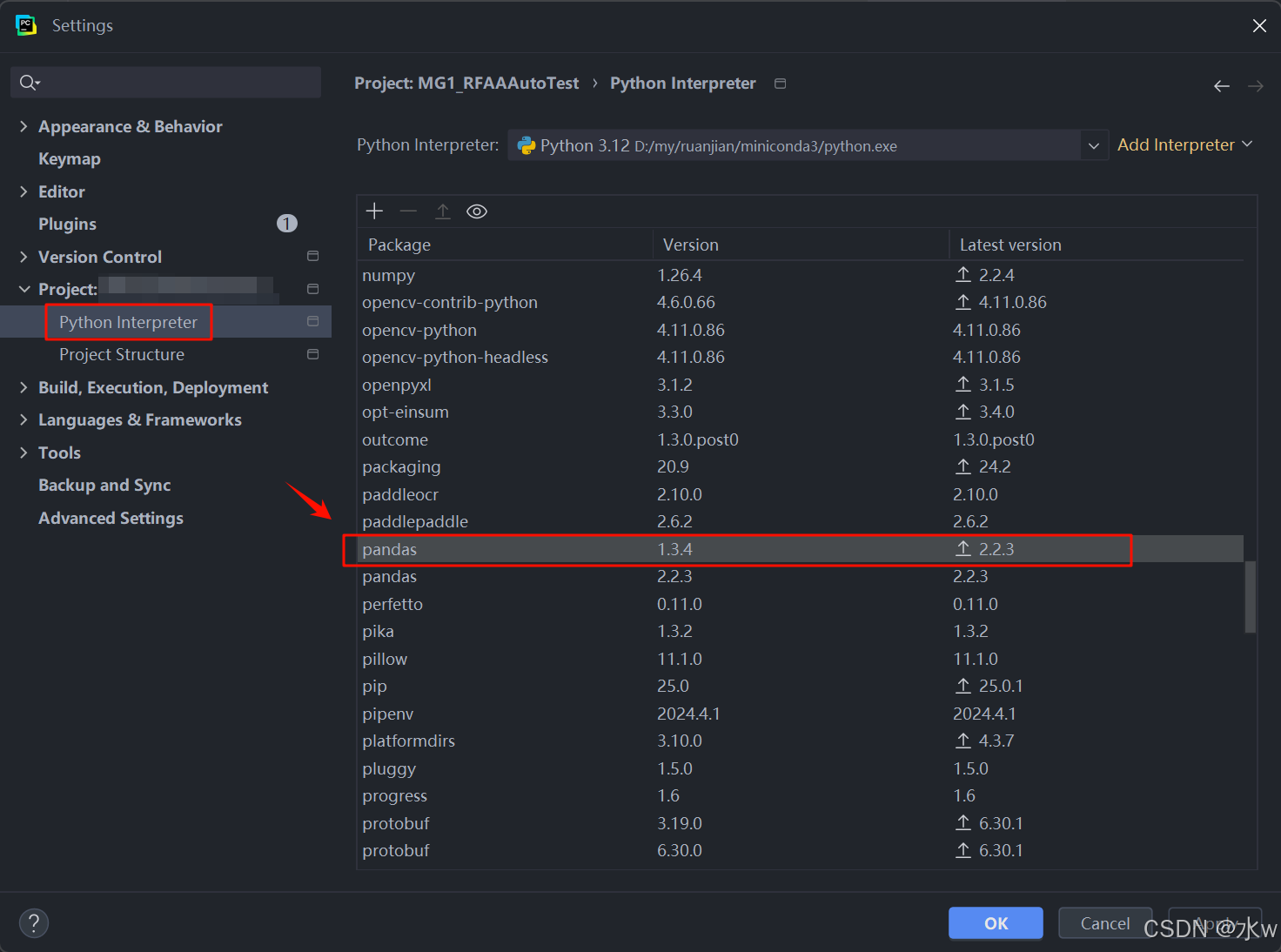The height and width of the screenshot is (952, 1281).
Task: Expand the Version Control section
Action: 23,257
